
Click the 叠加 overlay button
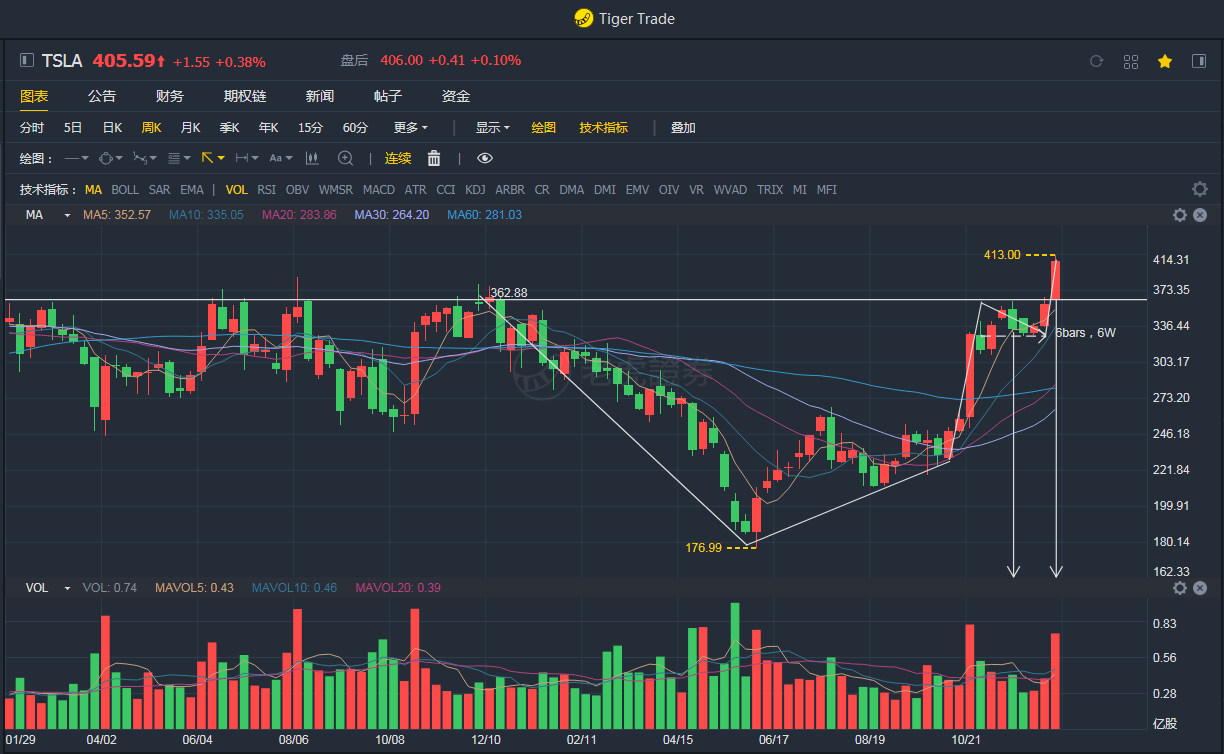pos(683,128)
